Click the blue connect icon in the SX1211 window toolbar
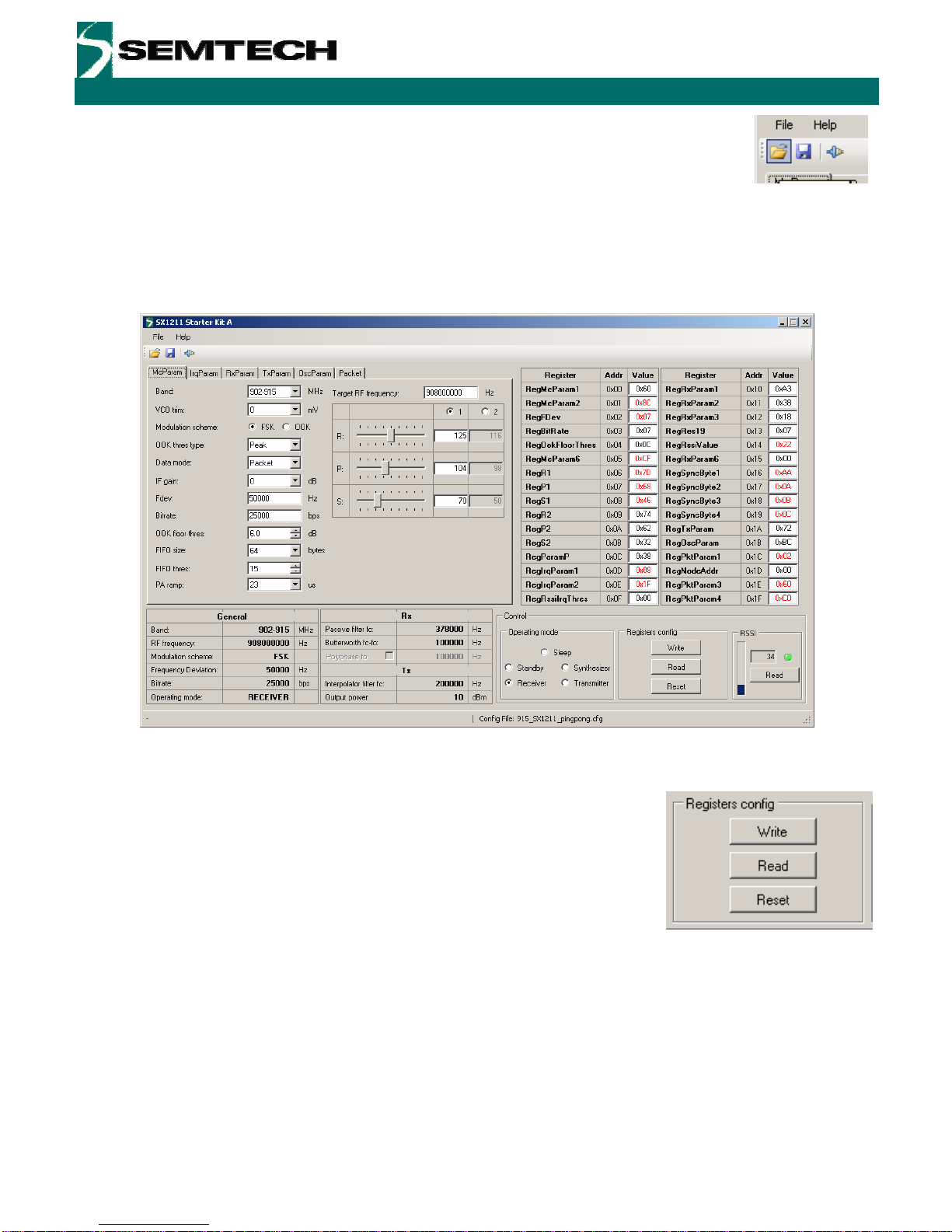952x1232 pixels. click(189, 353)
